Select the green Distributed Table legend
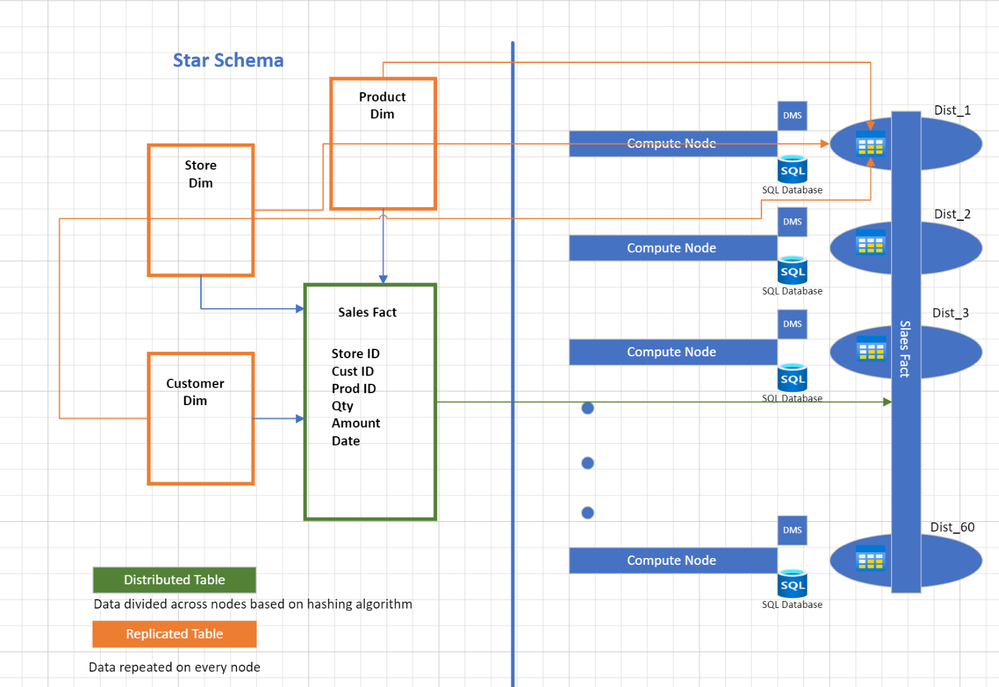 coord(175,580)
